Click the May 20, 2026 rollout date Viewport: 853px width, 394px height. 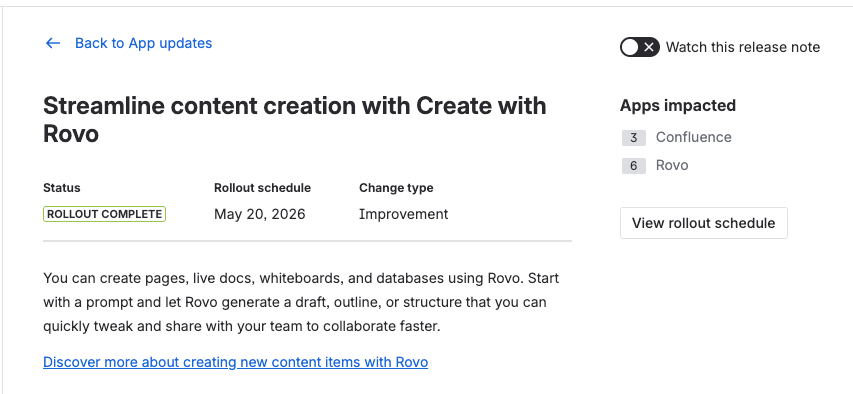tap(259, 214)
